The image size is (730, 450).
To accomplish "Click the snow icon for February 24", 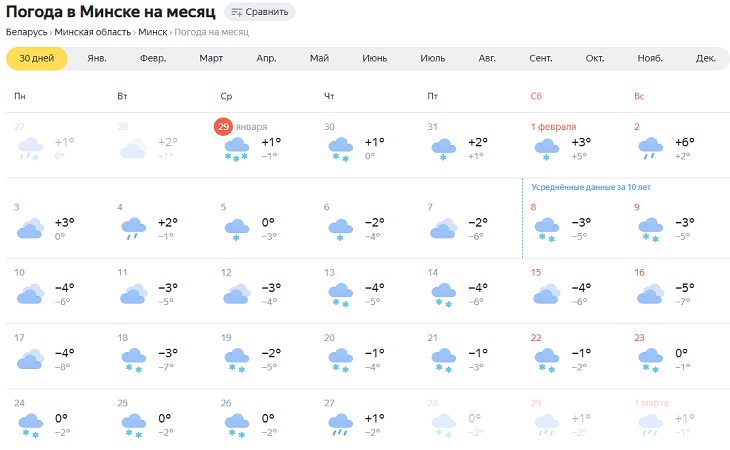I will click(30, 425).
